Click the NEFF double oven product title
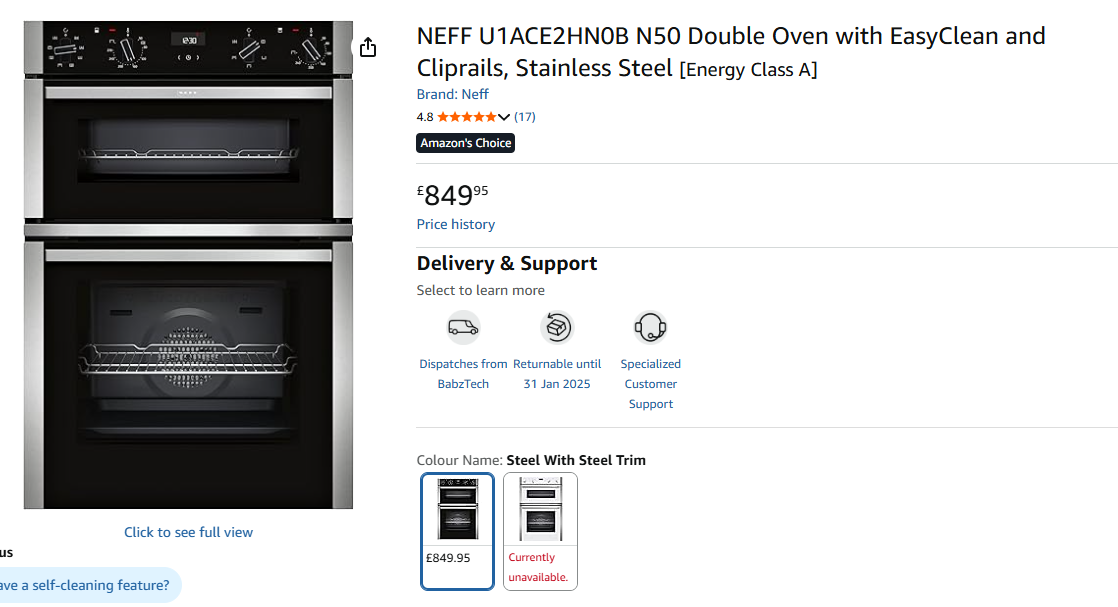Image resolution: width=1118 pixels, height=607 pixels. point(730,52)
